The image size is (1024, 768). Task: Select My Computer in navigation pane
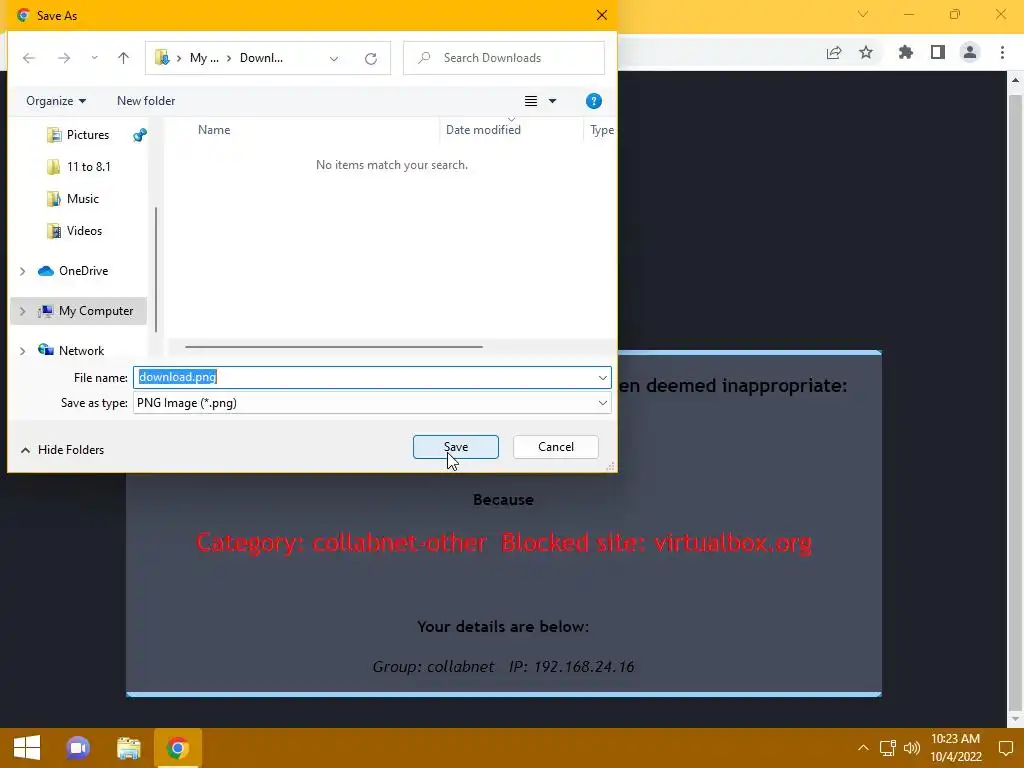95,311
